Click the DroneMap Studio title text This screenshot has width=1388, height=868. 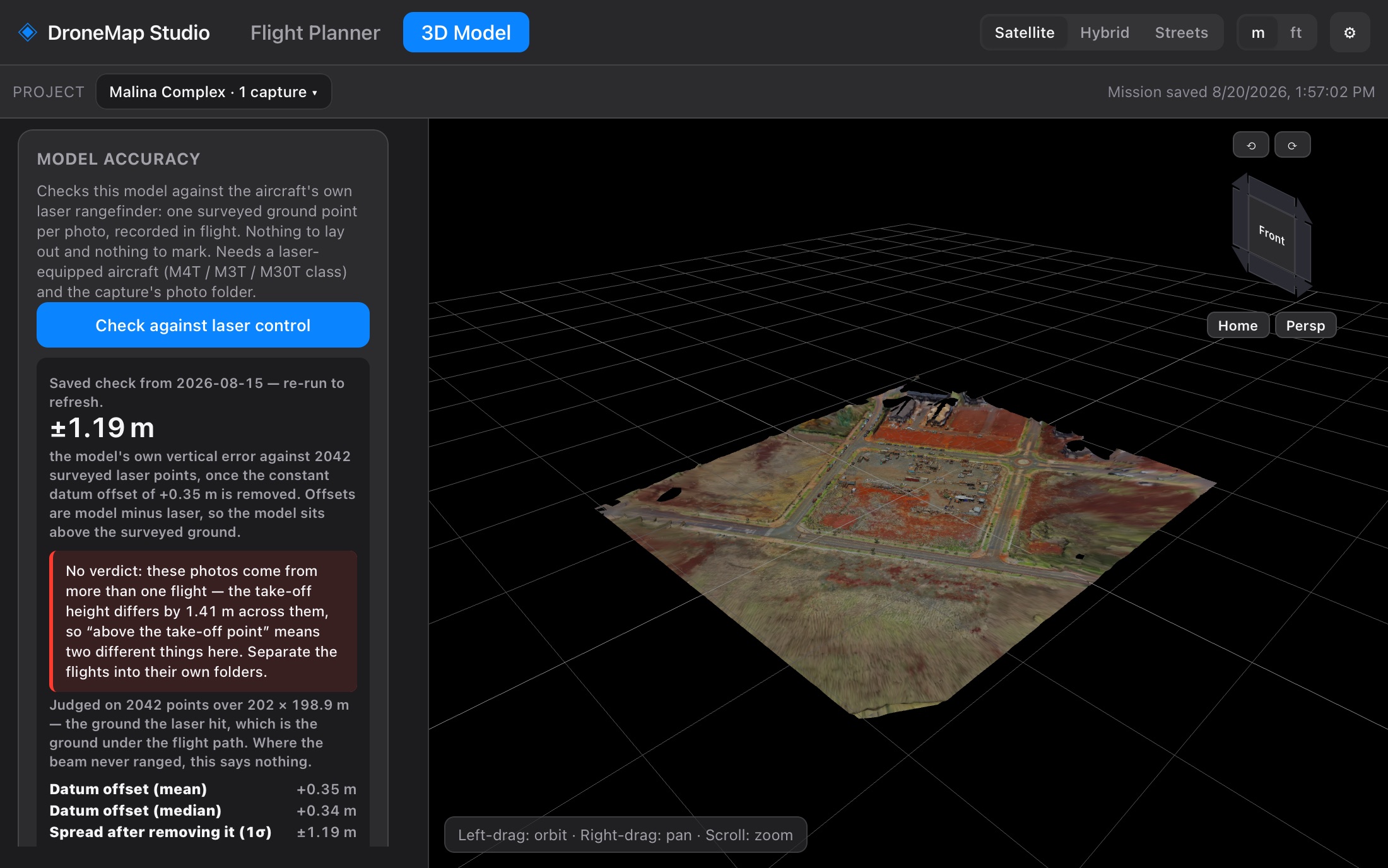(129, 33)
